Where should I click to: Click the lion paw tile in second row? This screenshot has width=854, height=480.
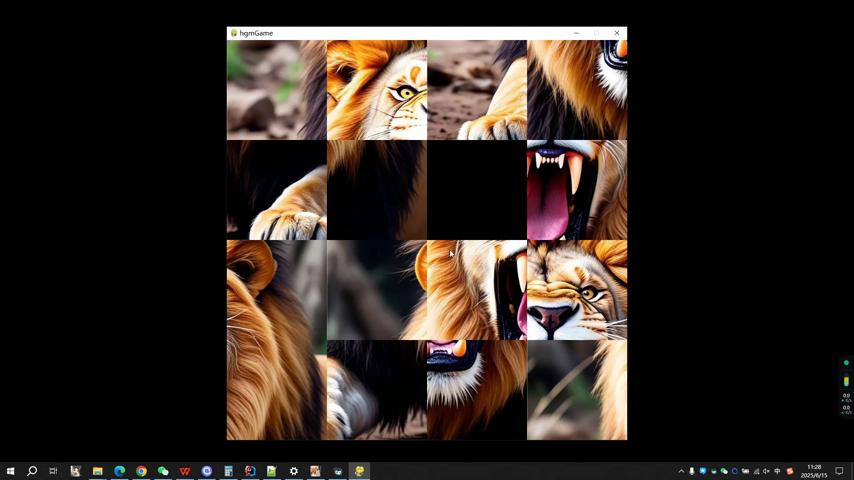click(x=277, y=190)
